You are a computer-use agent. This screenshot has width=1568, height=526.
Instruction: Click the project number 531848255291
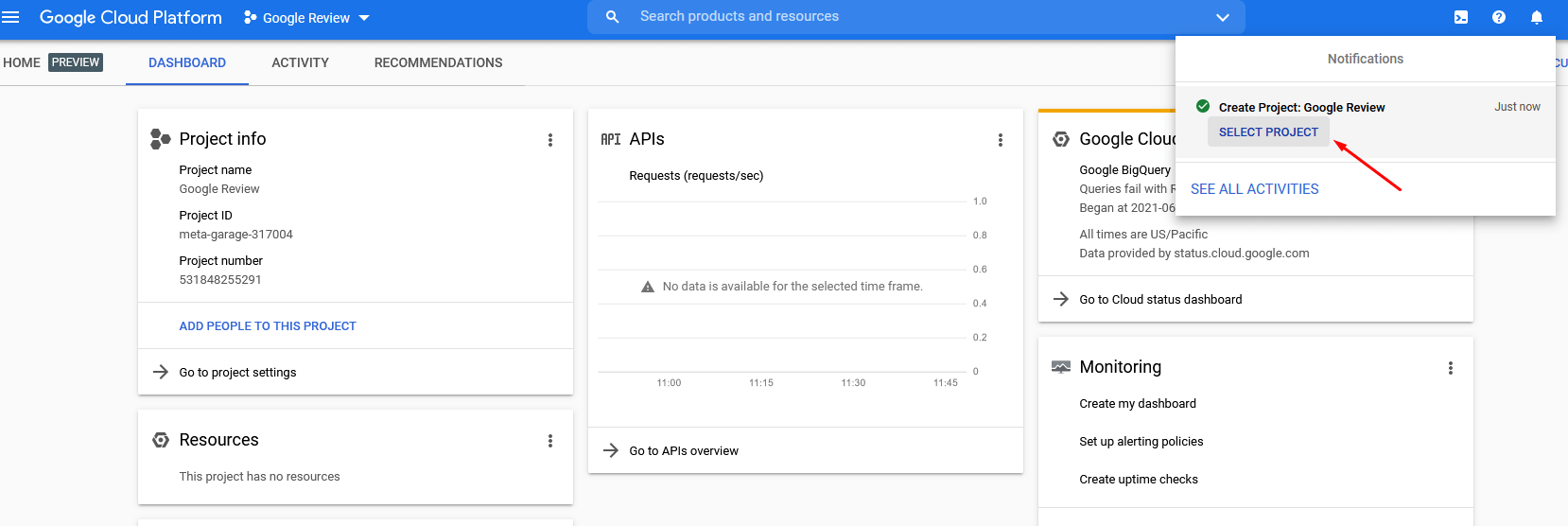(x=220, y=280)
